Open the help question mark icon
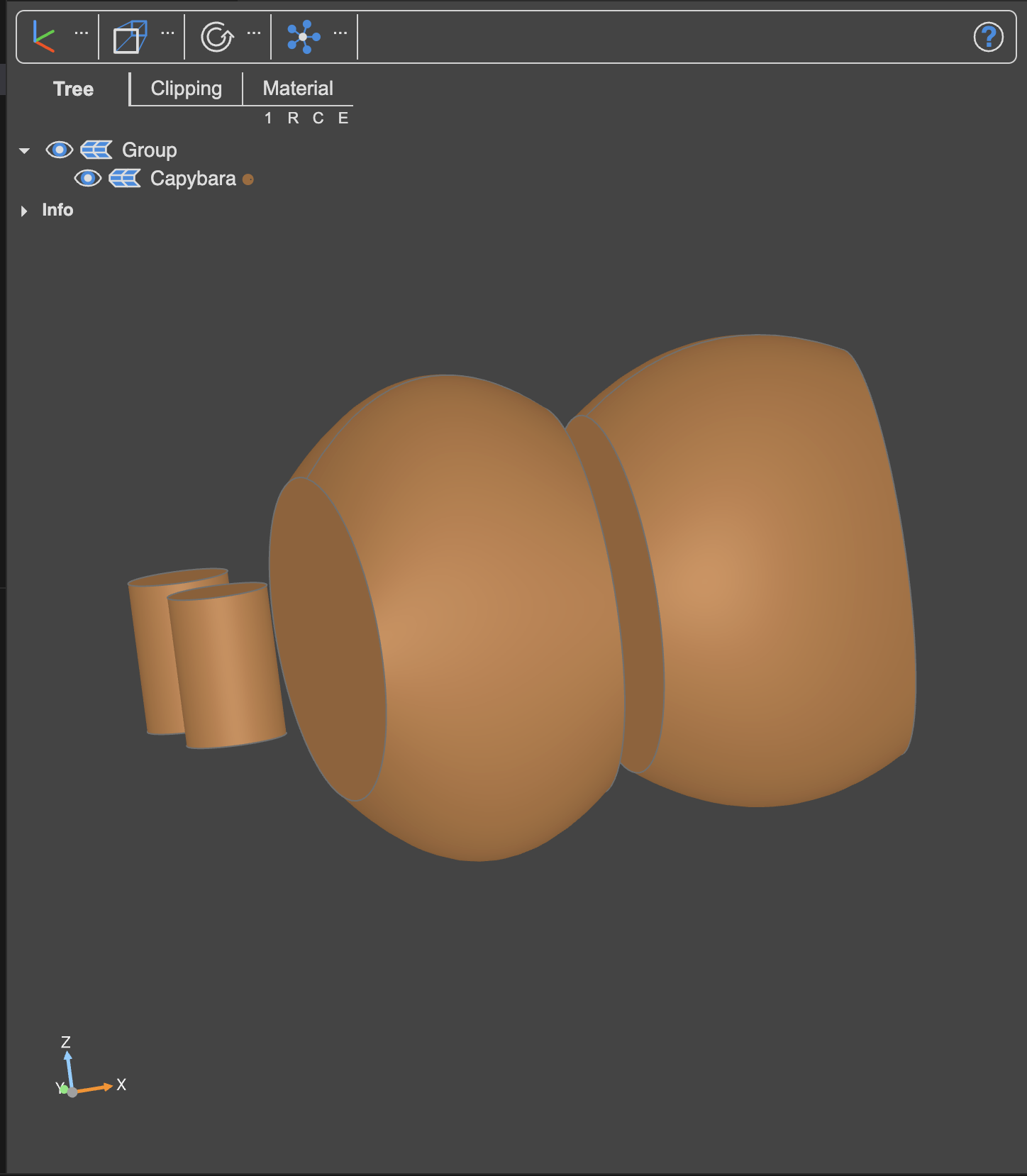 tap(988, 37)
